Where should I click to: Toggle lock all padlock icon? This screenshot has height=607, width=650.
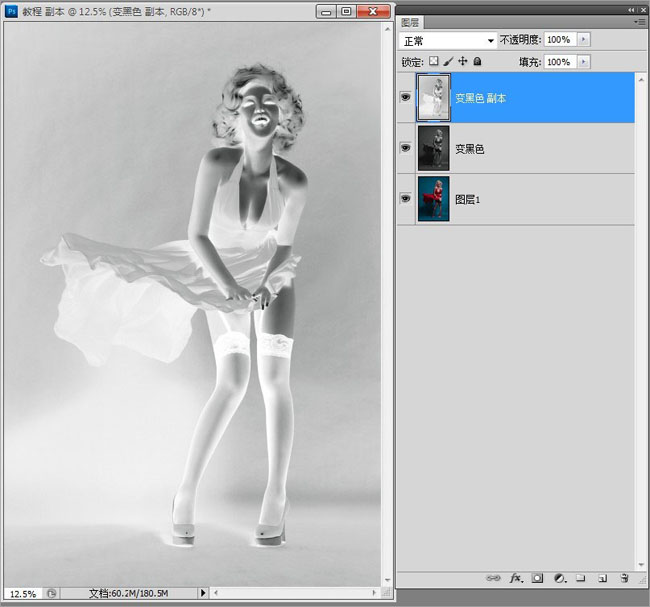(x=478, y=61)
